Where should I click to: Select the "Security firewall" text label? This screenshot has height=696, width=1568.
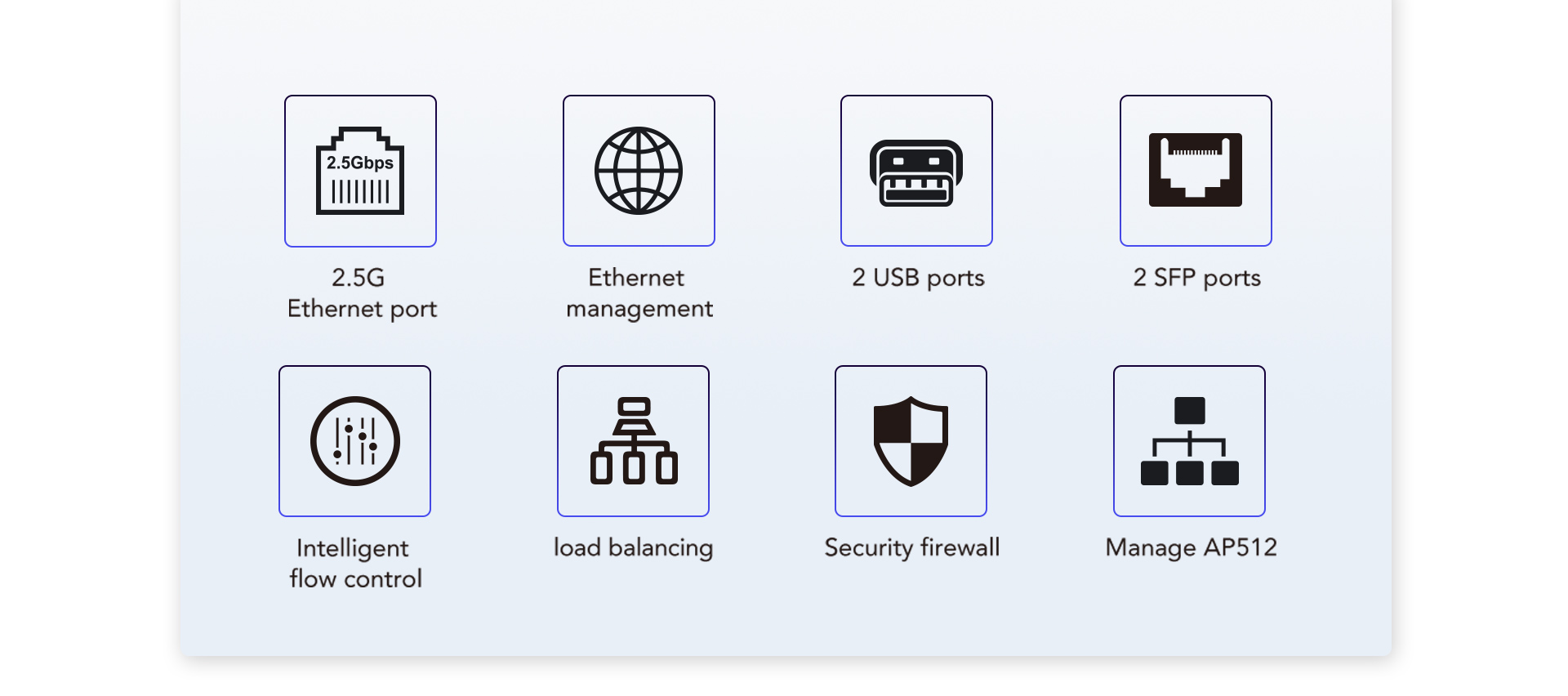[911, 547]
